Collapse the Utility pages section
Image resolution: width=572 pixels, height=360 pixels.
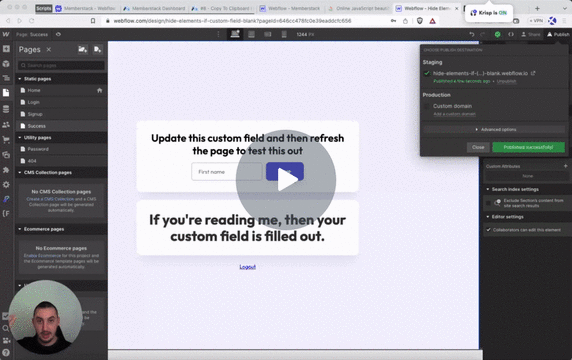[20, 138]
